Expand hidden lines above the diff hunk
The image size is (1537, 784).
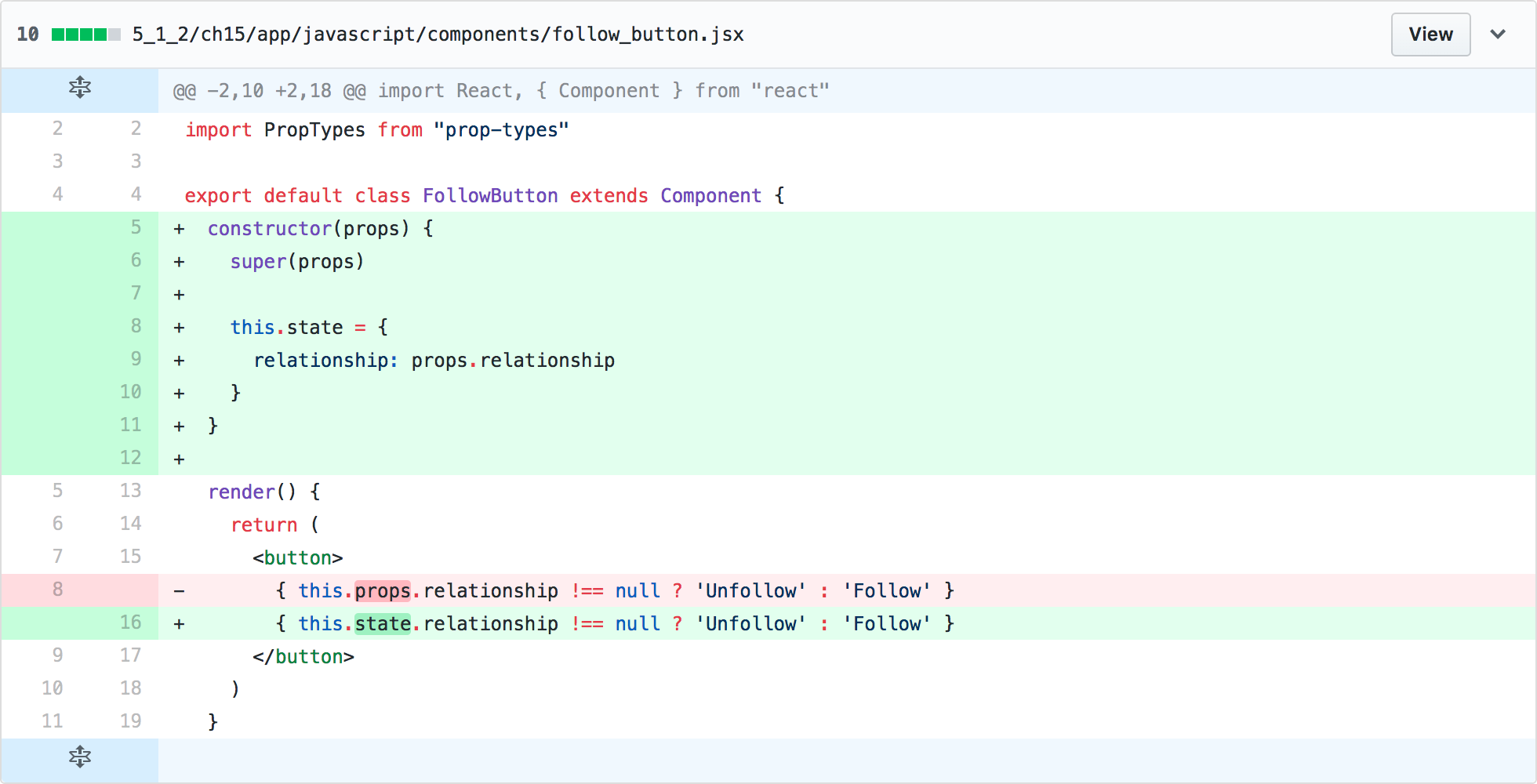(x=80, y=88)
